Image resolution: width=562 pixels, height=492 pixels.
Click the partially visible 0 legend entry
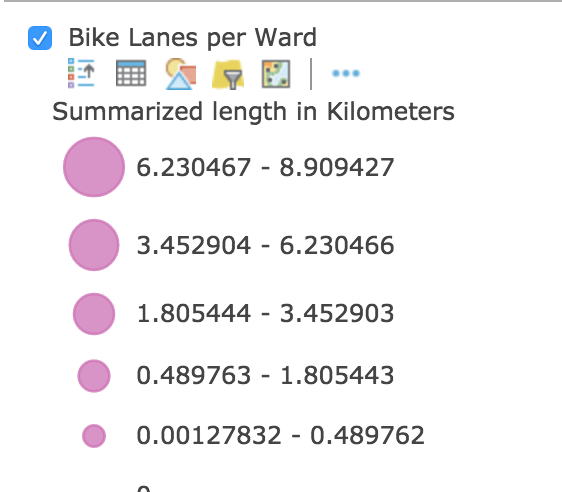point(144,488)
